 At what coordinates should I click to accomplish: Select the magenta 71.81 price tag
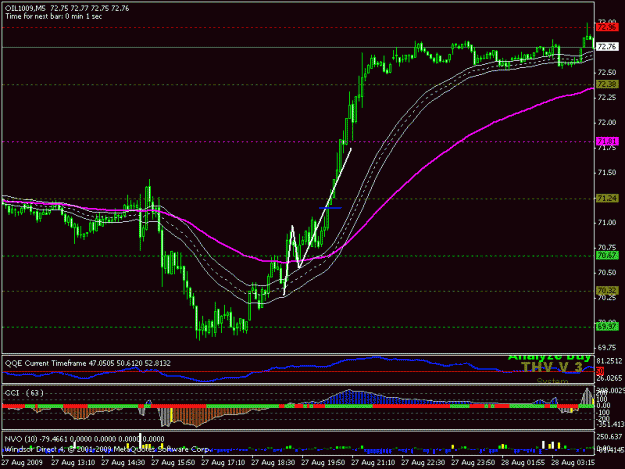(x=607, y=141)
